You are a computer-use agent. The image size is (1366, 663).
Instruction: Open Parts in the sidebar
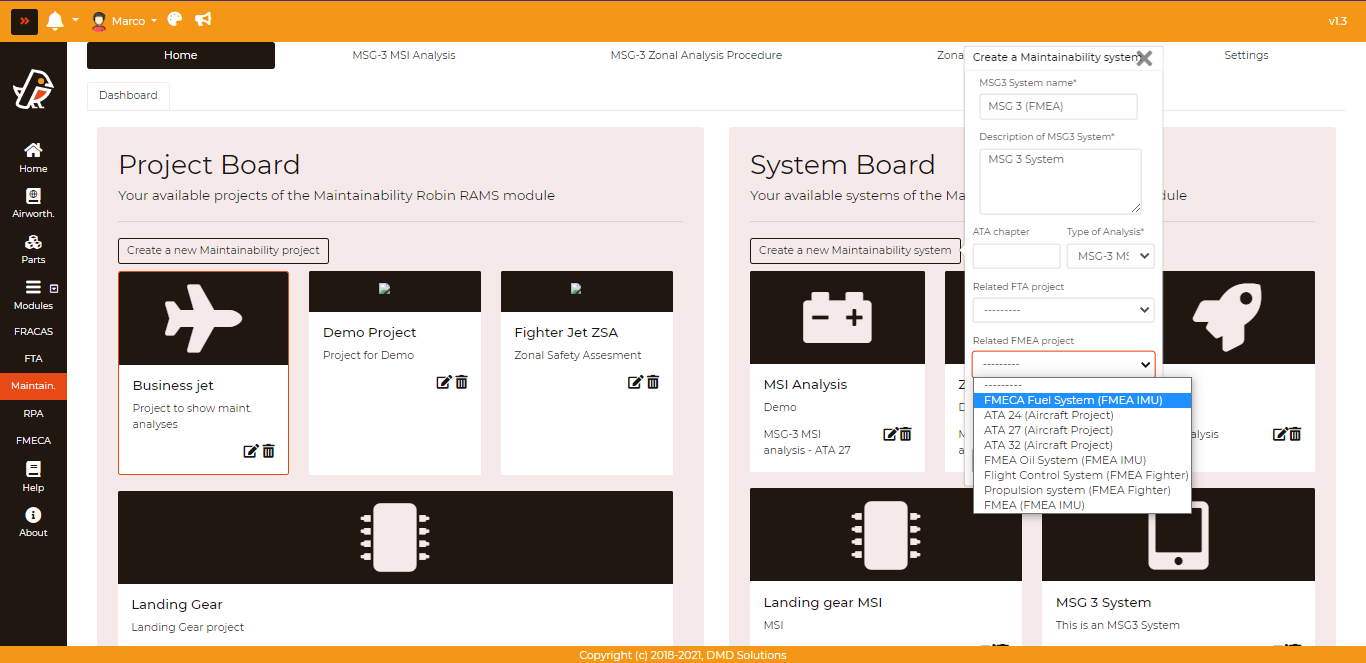33,249
